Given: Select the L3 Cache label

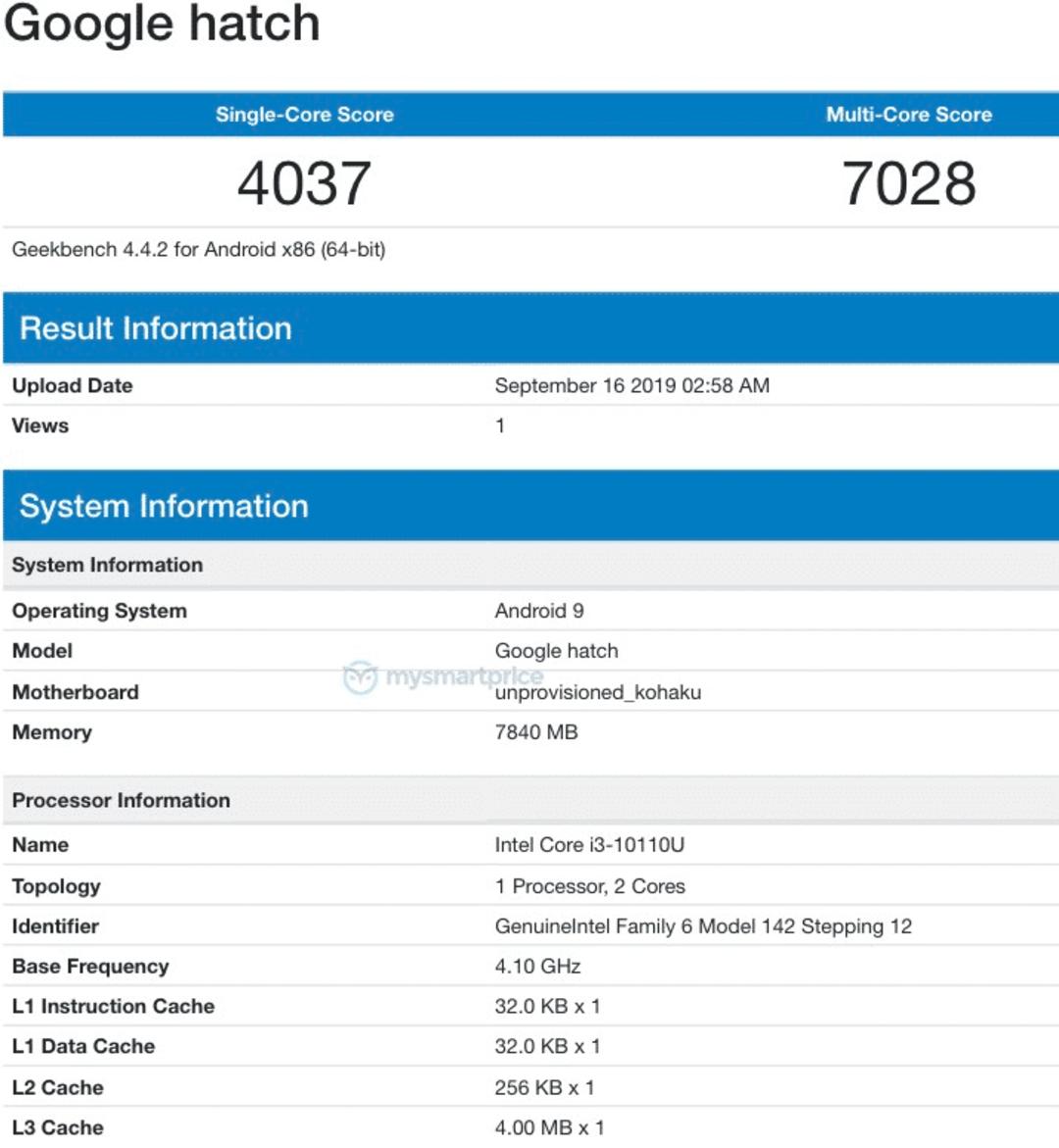Looking at the screenshot, I should coord(58,1127).
